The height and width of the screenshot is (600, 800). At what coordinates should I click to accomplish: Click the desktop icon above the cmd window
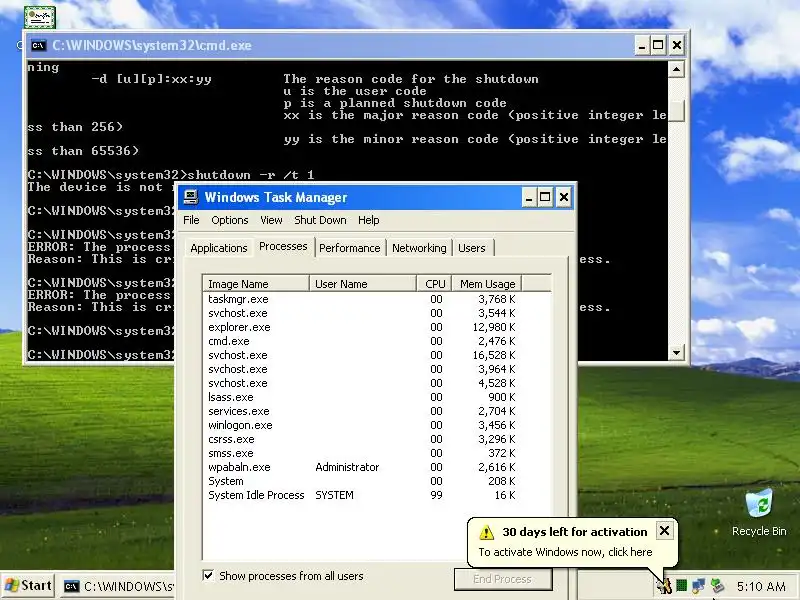point(40,17)
